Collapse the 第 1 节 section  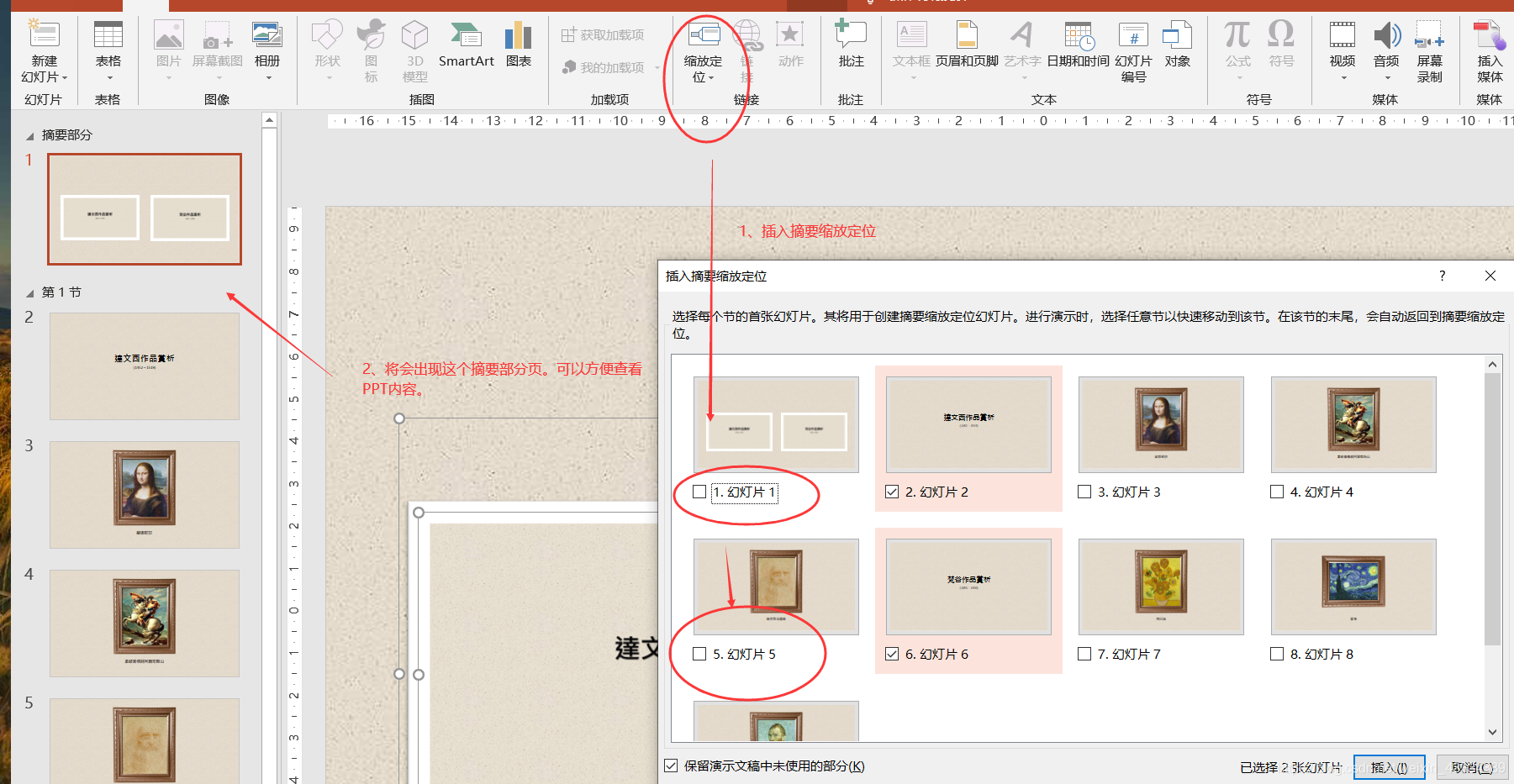pyautogui.click(x=30, y=293)
